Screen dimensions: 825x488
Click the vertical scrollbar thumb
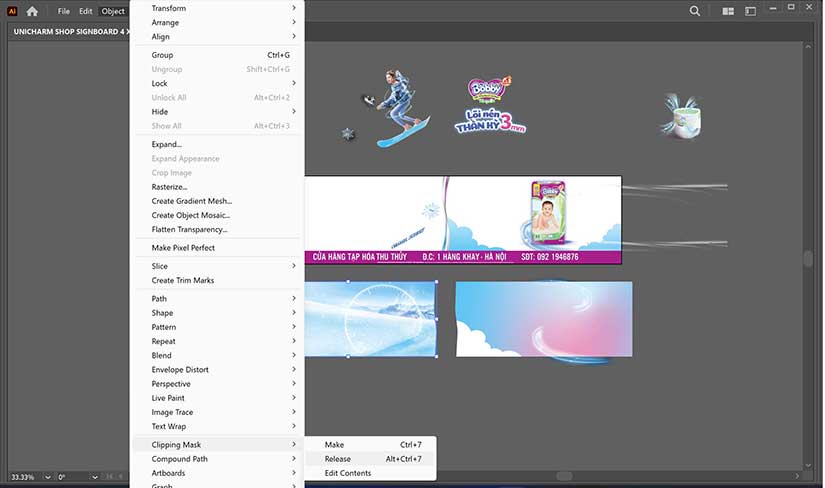tap(808, 258)
